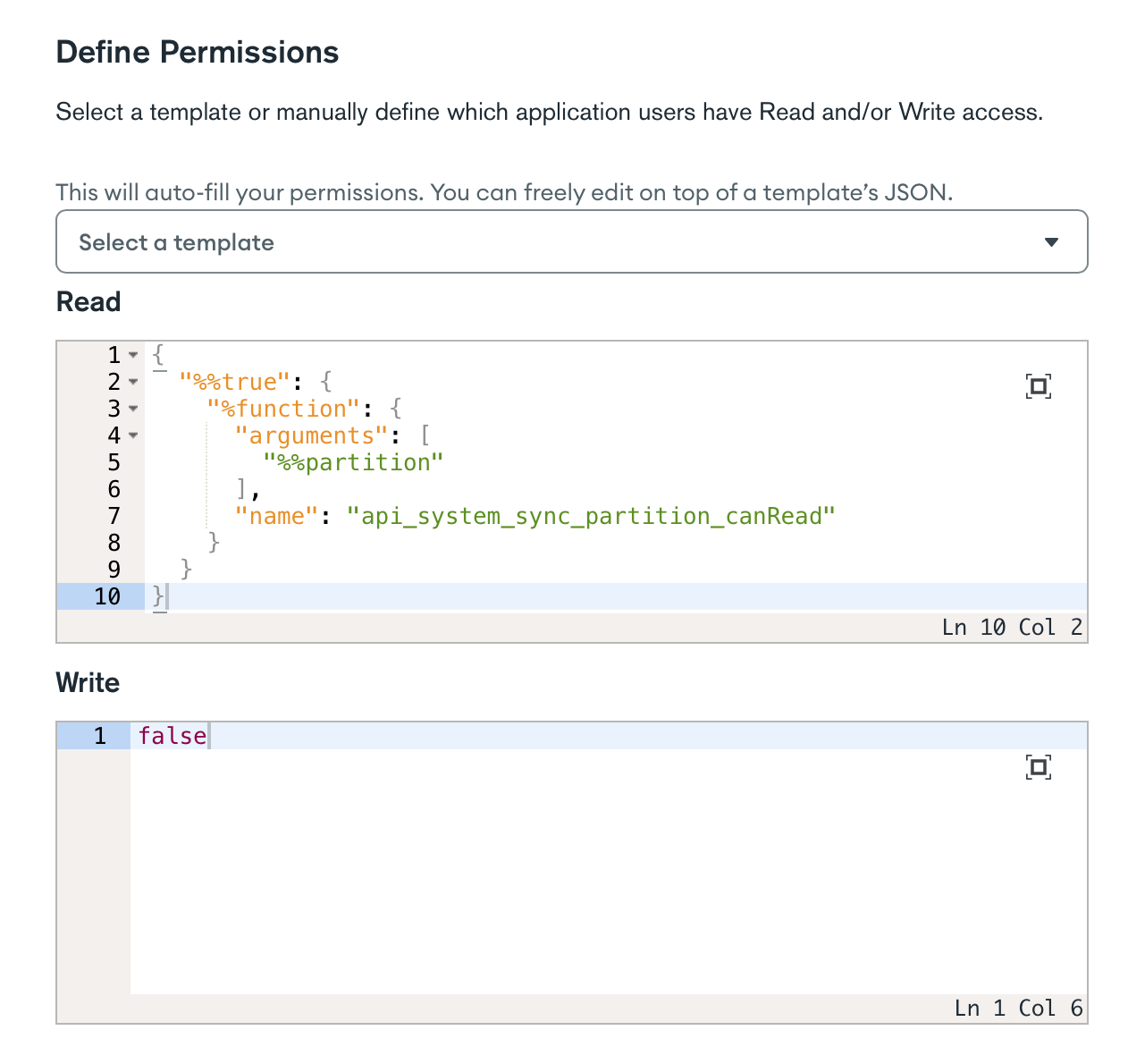Click the "%%partition" argument string
This screenshot has height=1064, width=1128.
353,462
